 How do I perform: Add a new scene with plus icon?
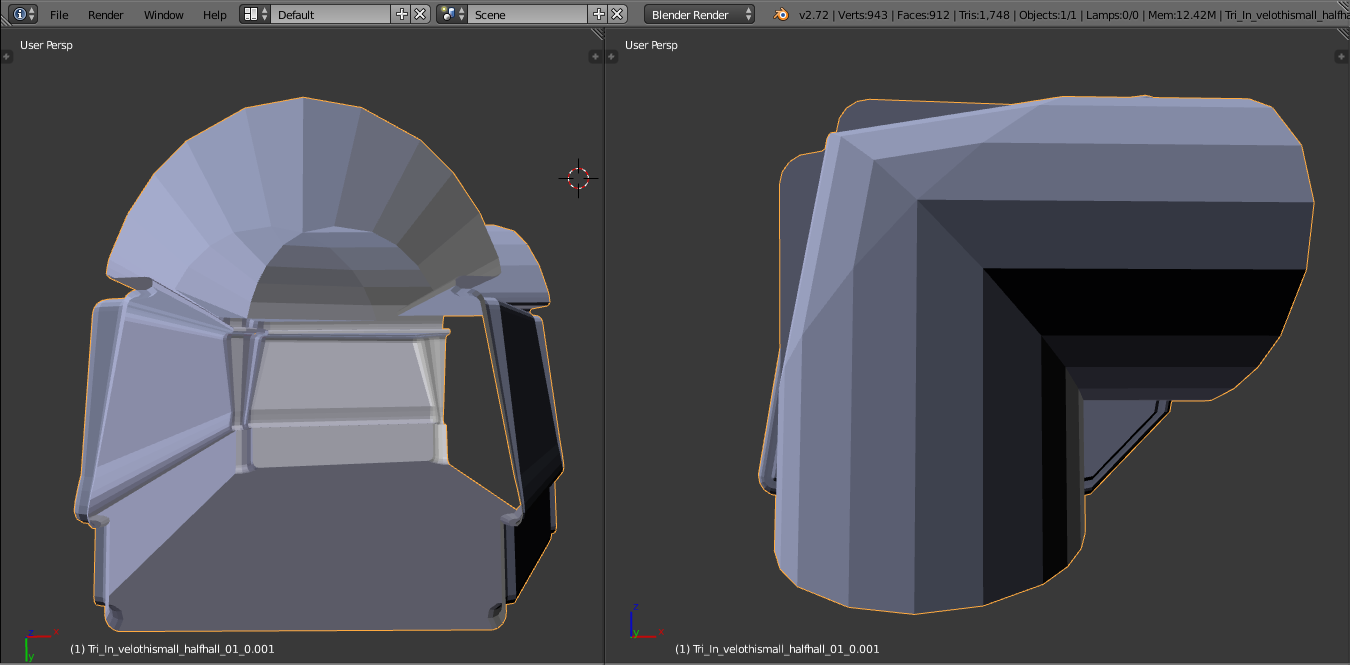[x=599, y=14]
